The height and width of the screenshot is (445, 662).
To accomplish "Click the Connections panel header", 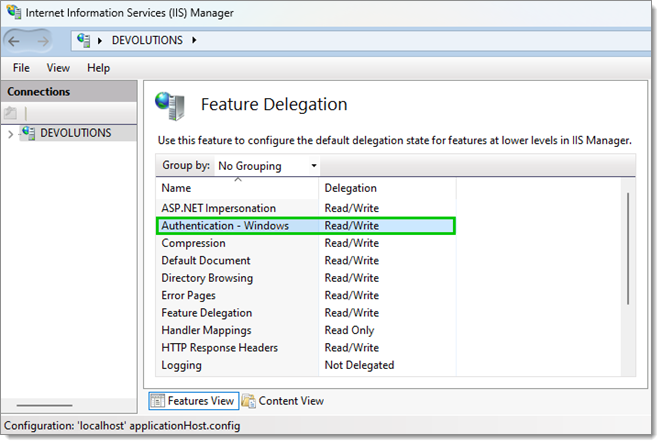I will [x=69, y=92].
